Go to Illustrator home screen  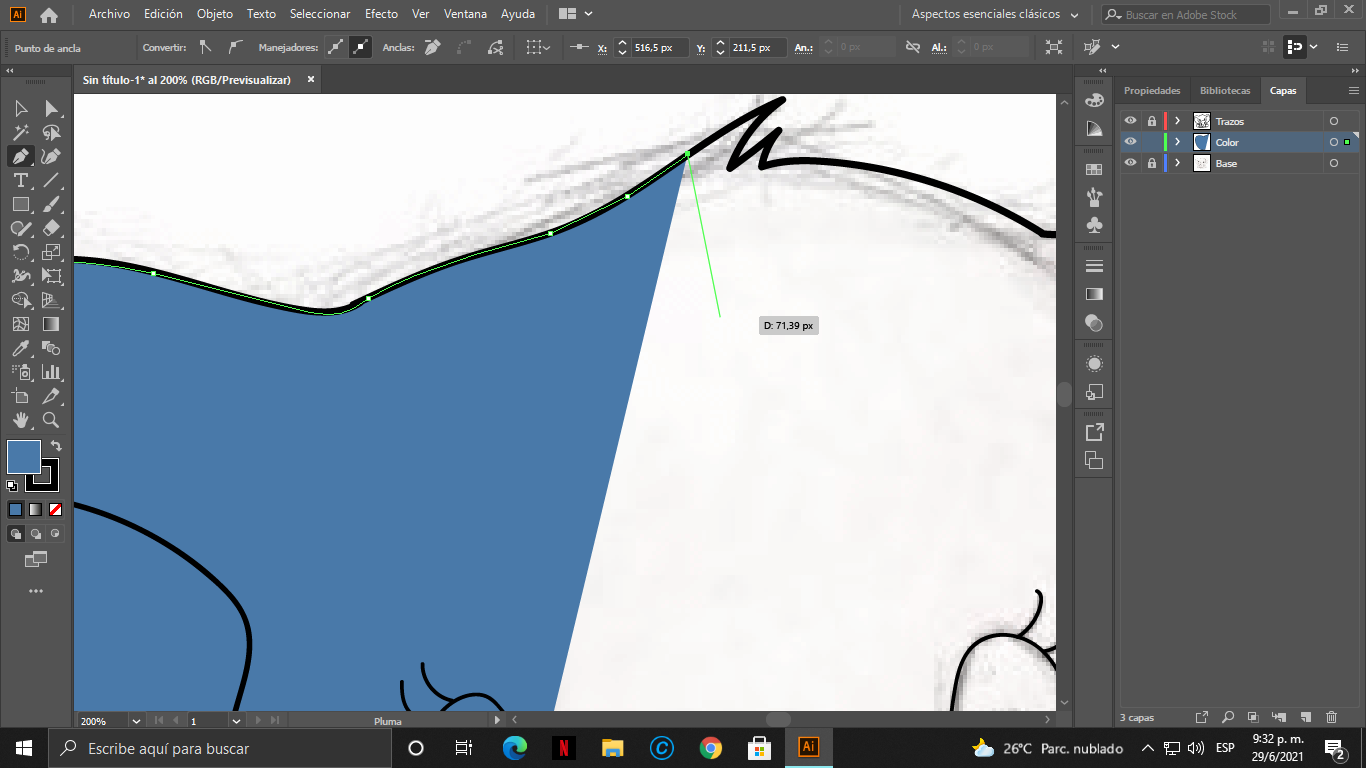click(48, 15)
